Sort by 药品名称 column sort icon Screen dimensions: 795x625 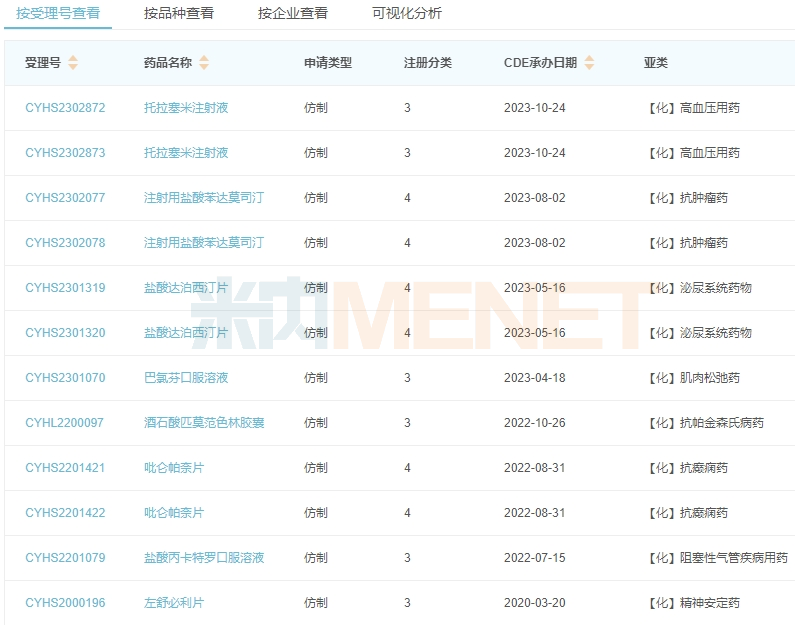point(204,63)
